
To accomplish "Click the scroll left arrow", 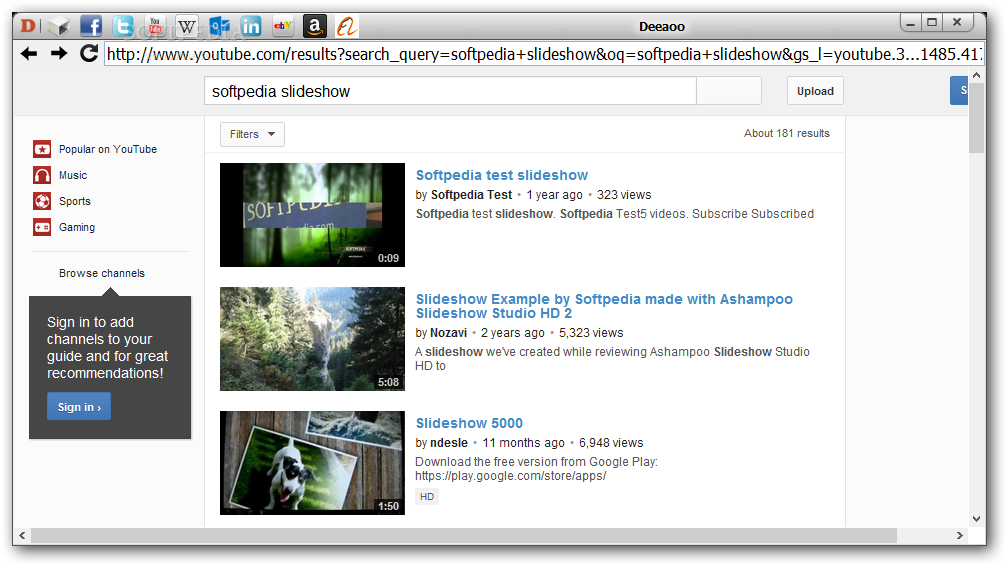I will point(22,535).
